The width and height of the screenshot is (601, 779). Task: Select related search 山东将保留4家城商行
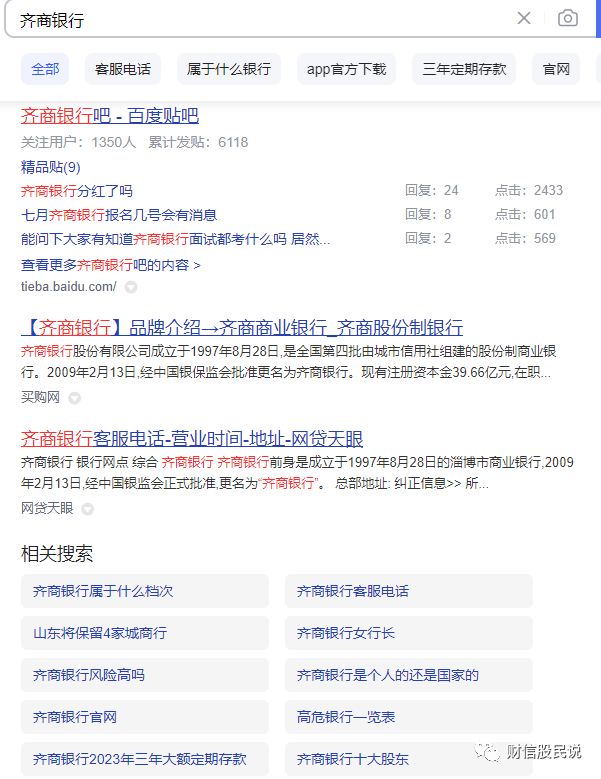click(145, 633)
